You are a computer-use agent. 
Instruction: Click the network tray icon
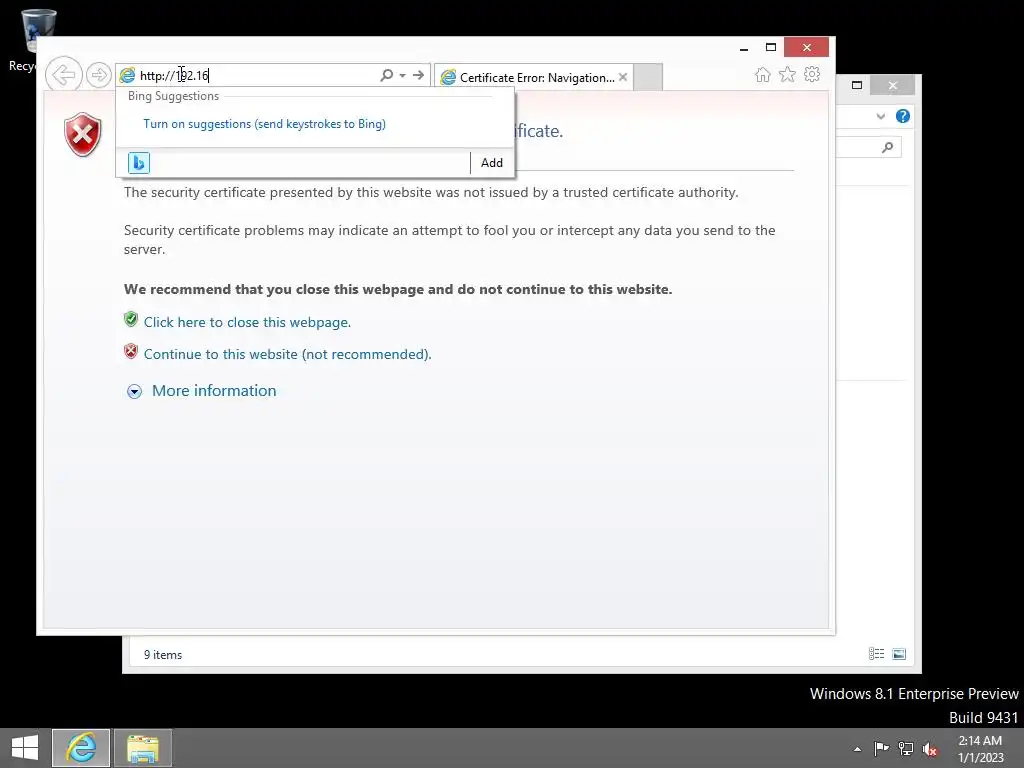point(906,748)
